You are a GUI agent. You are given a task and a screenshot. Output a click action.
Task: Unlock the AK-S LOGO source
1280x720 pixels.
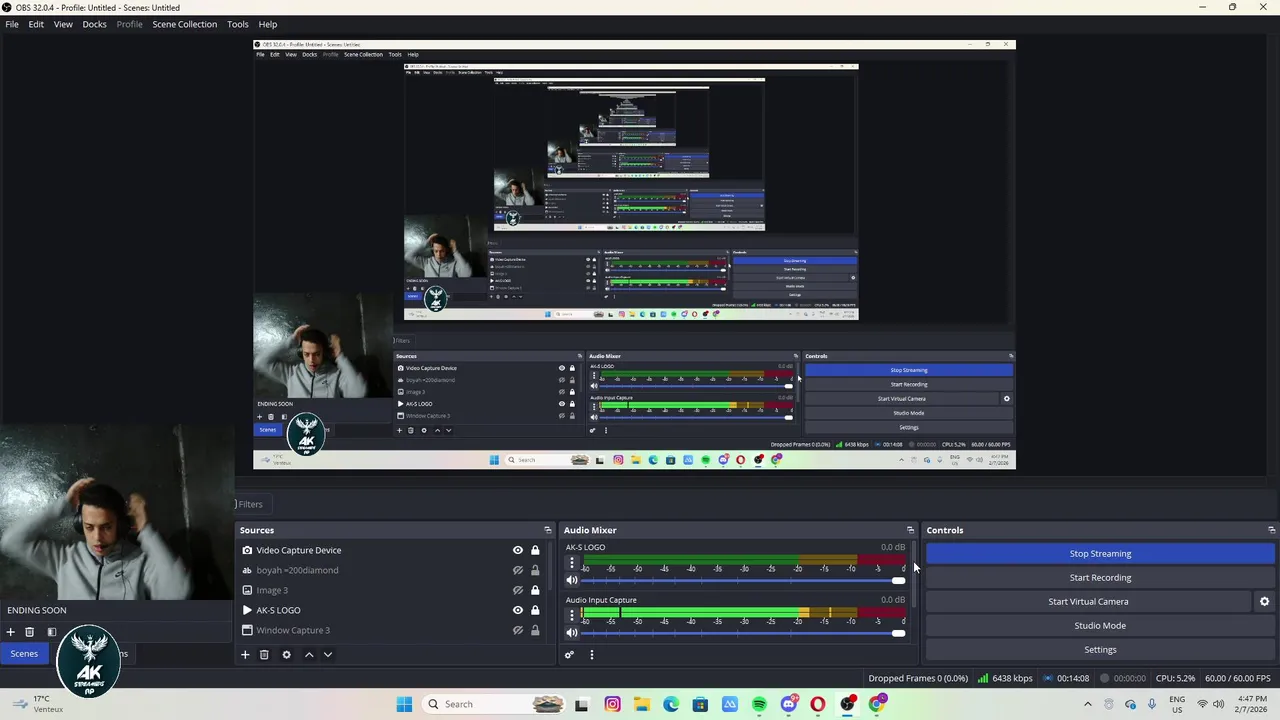click(x=535, y=610)
